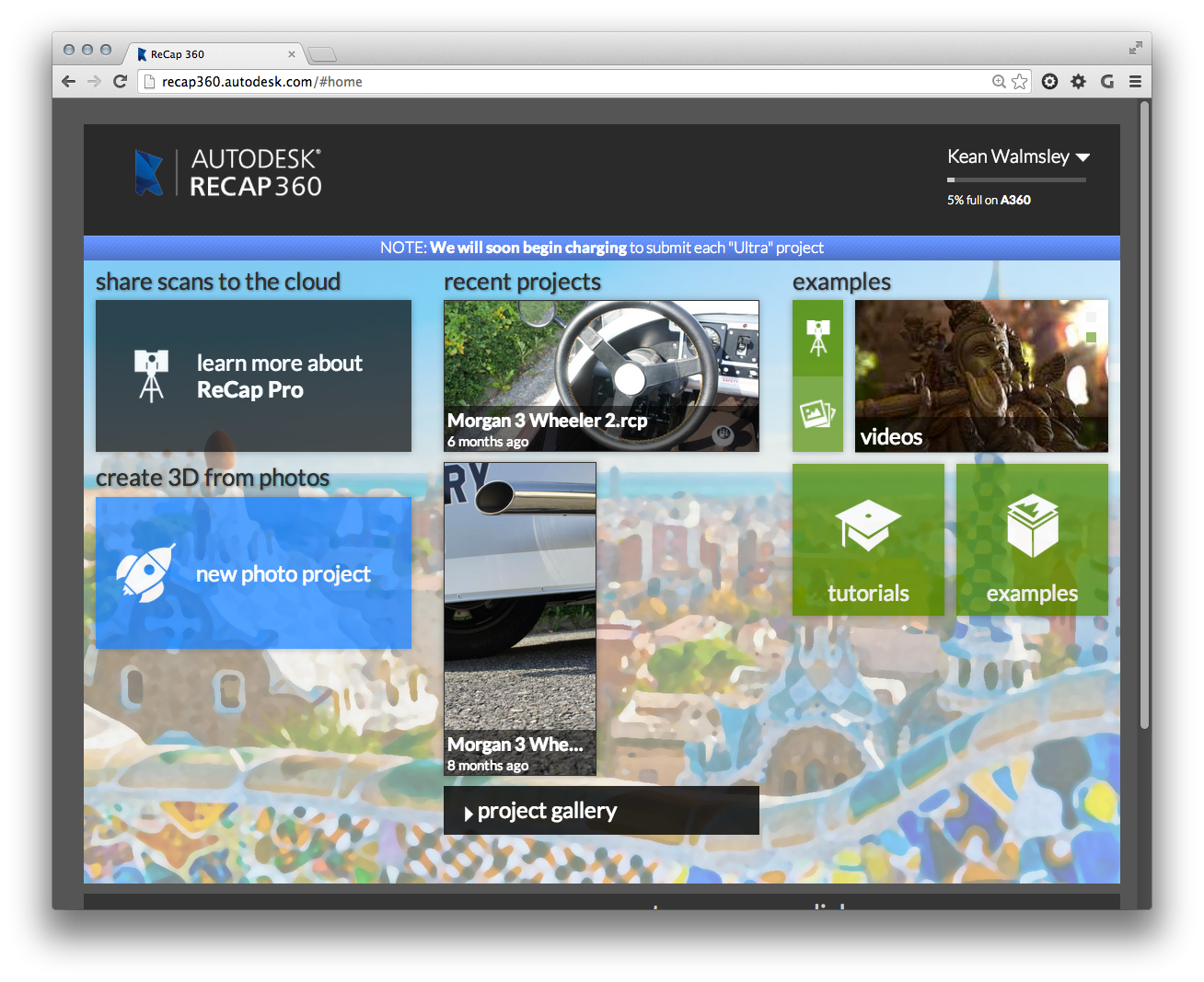Image resolution: width=1204 pixels, height=982 pixels.
Task: Click the charging notice banner about Ultra projects
Action: click(x=601, y=248)
